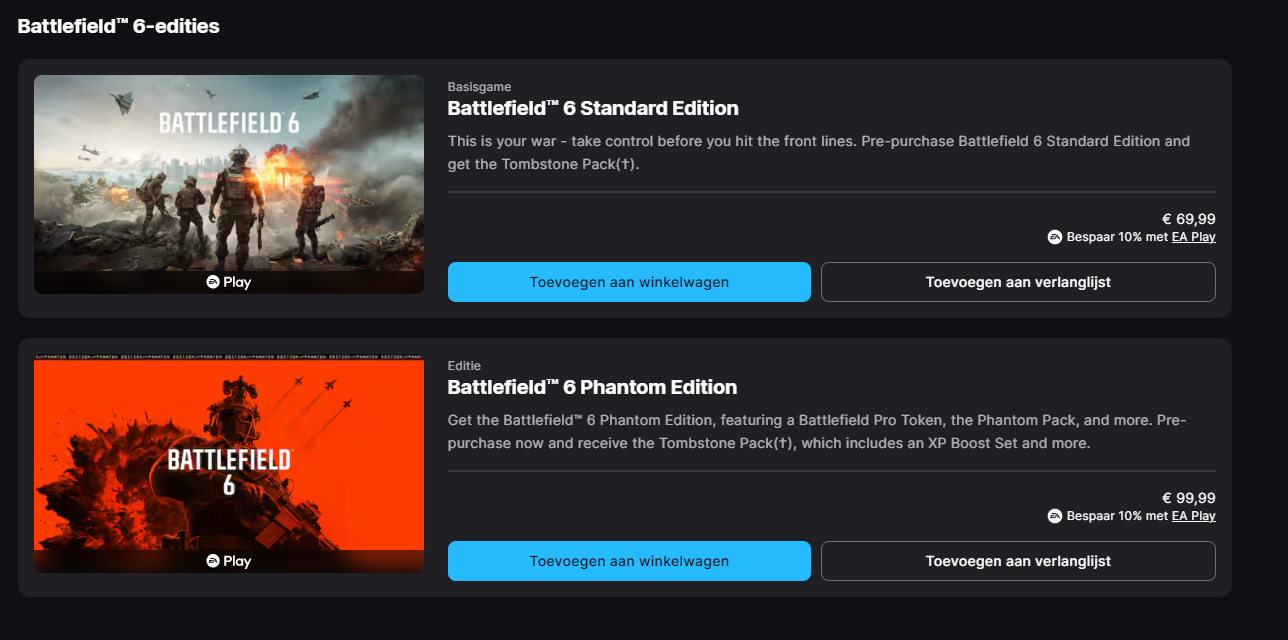Click the Basisgame label above Standard Edition
1288x640 pixels.
479,87
